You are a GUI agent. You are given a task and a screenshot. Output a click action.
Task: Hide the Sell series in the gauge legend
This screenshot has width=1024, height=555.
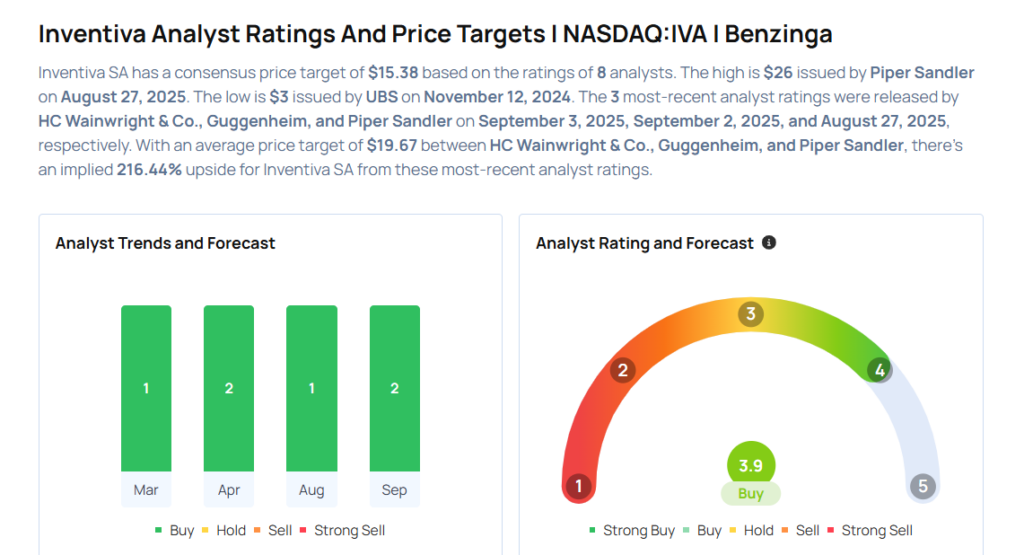(x=800, y=530)
